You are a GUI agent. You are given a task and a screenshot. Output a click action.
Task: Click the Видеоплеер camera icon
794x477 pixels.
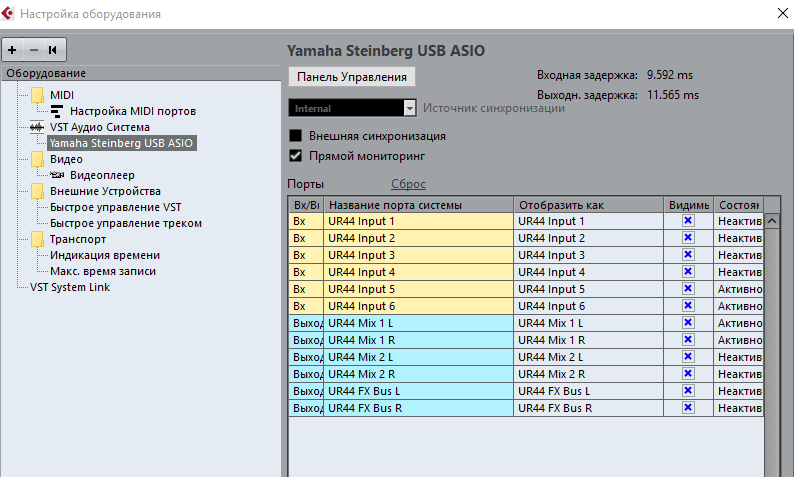pyautogui.click(x=57, y=175)
